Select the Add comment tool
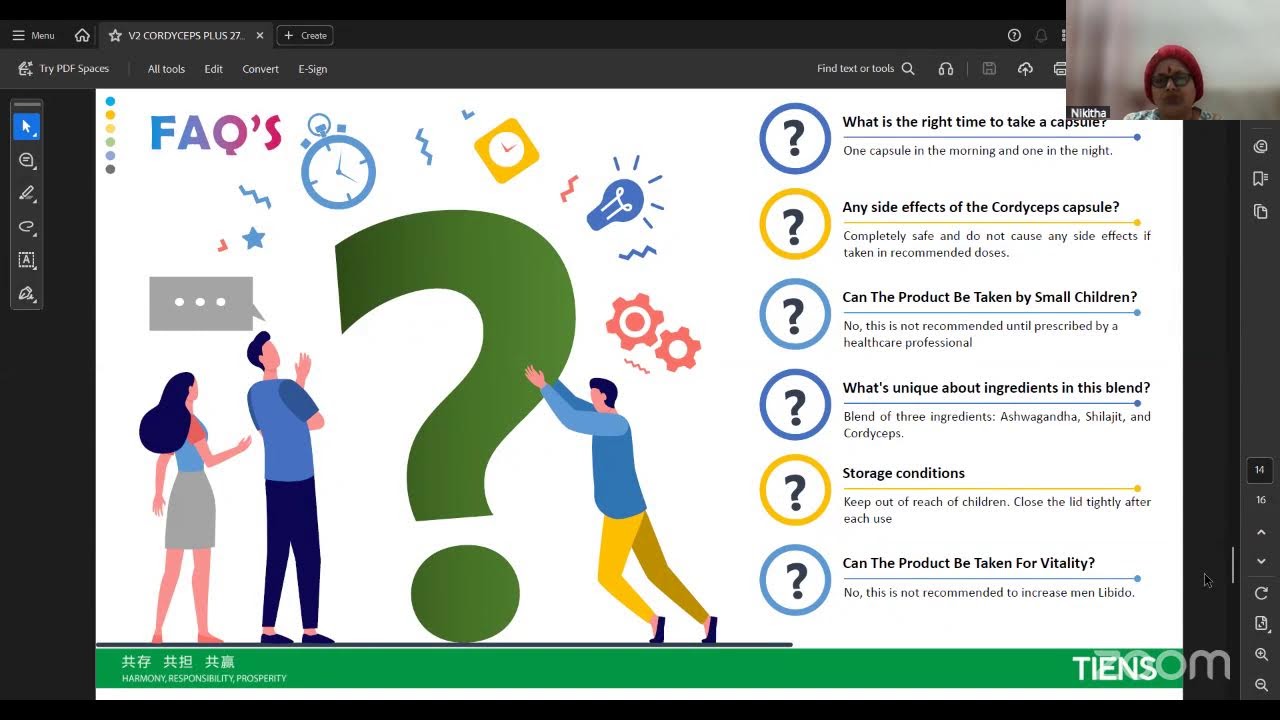The height and width of the screenshot is (720, 1280). (27, 160)
